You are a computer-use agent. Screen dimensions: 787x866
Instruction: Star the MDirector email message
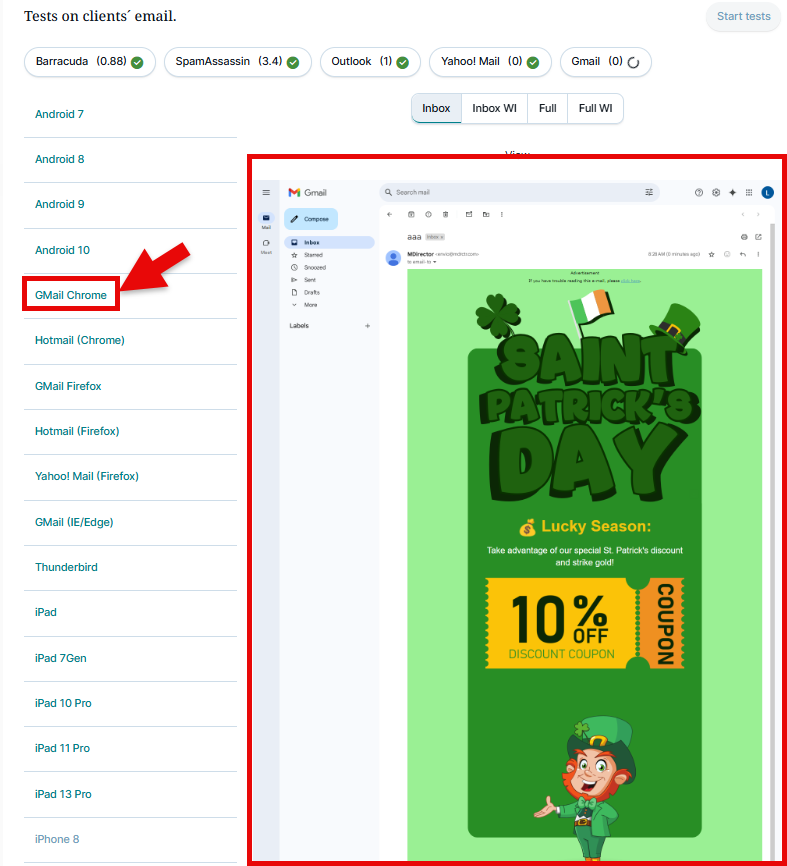tap(712, 255)
